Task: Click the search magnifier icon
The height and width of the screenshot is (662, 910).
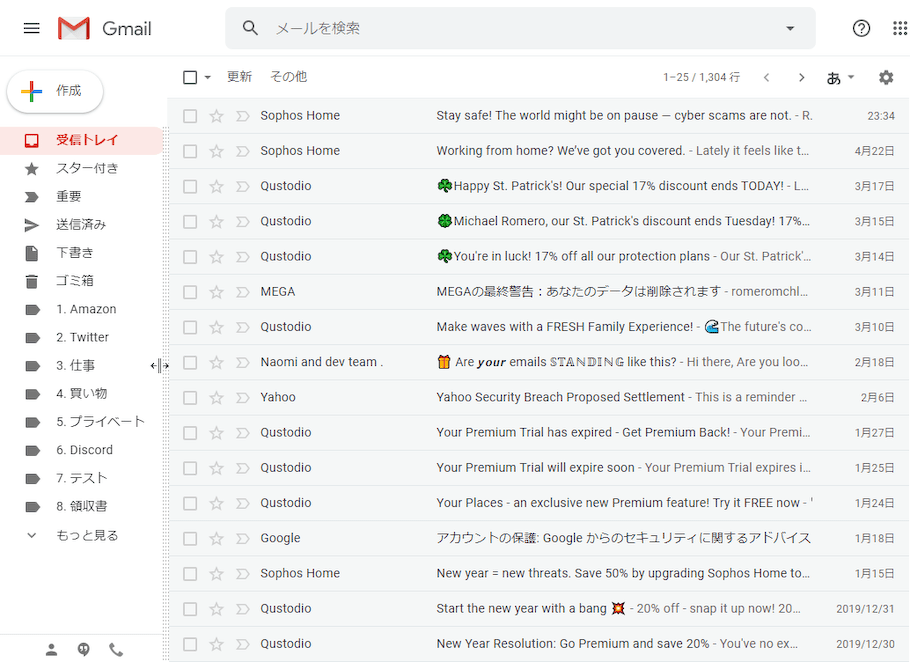Action: pos(250,28)
